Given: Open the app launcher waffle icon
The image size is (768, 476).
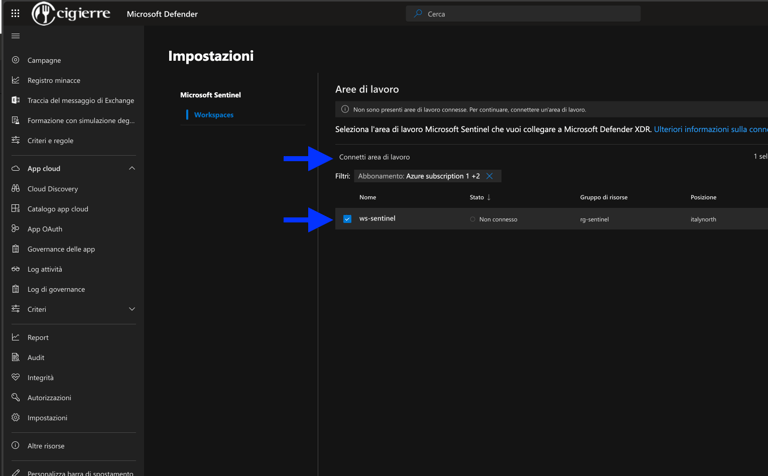Looking at the screenshot, I should (15, 14).
